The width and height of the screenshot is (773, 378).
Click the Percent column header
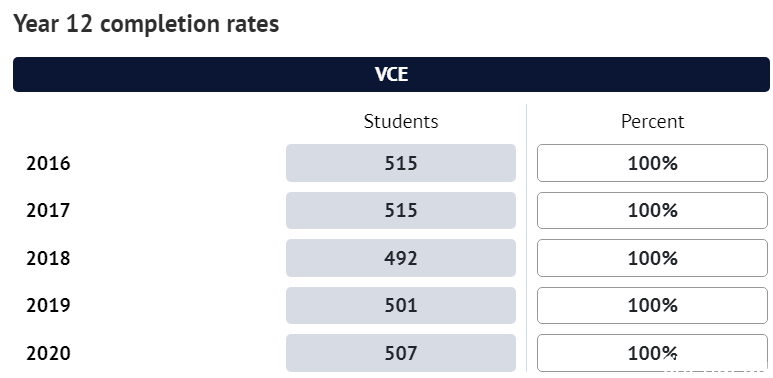pyautogui.click(x=652, y=121)
